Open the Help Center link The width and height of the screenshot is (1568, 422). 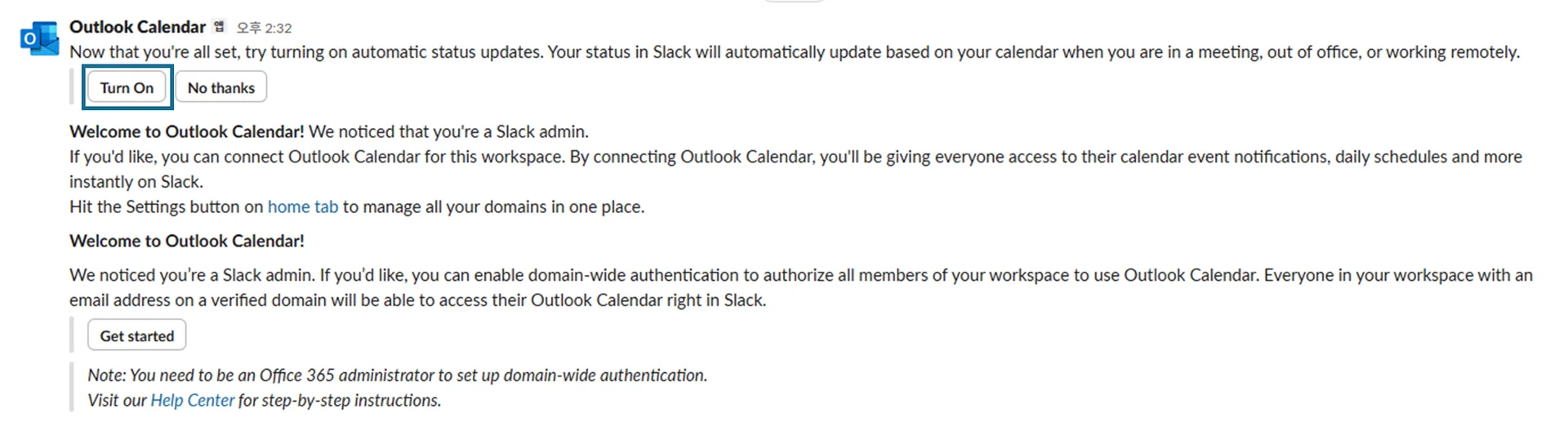pyautogui.click(x=192, y=401)
